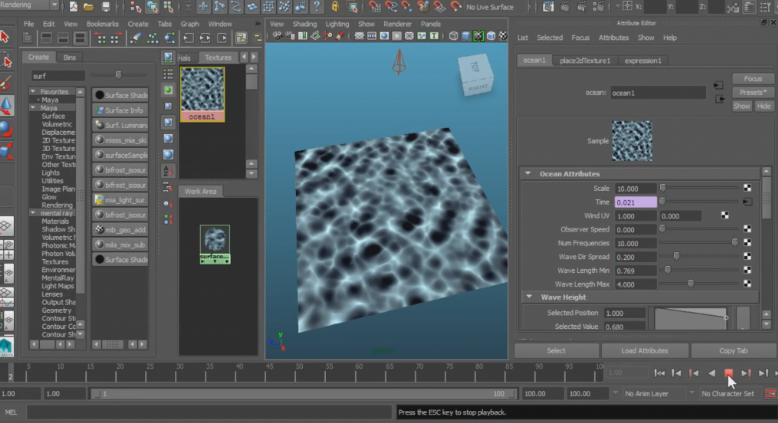Adjust the Wave Length Max slider
The height and width of the screenshot is (423, 778).
coord(691,284)
